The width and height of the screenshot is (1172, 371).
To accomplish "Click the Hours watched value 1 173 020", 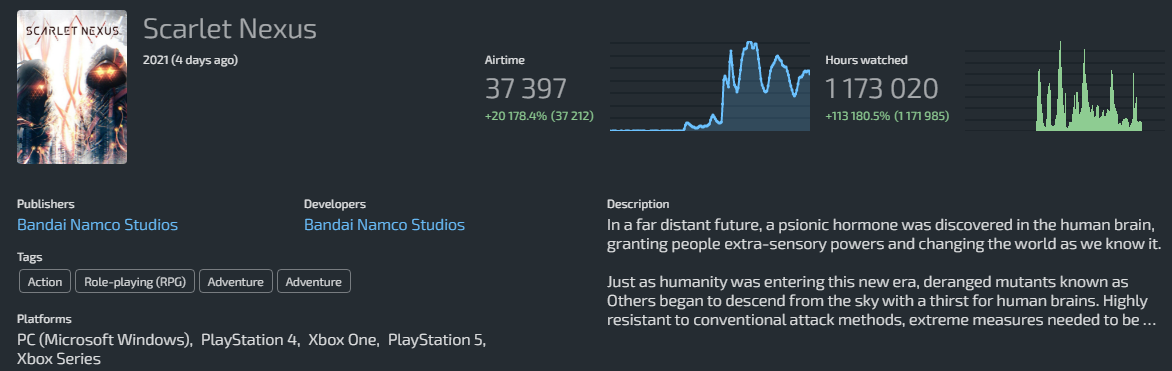I will point(881,89).
